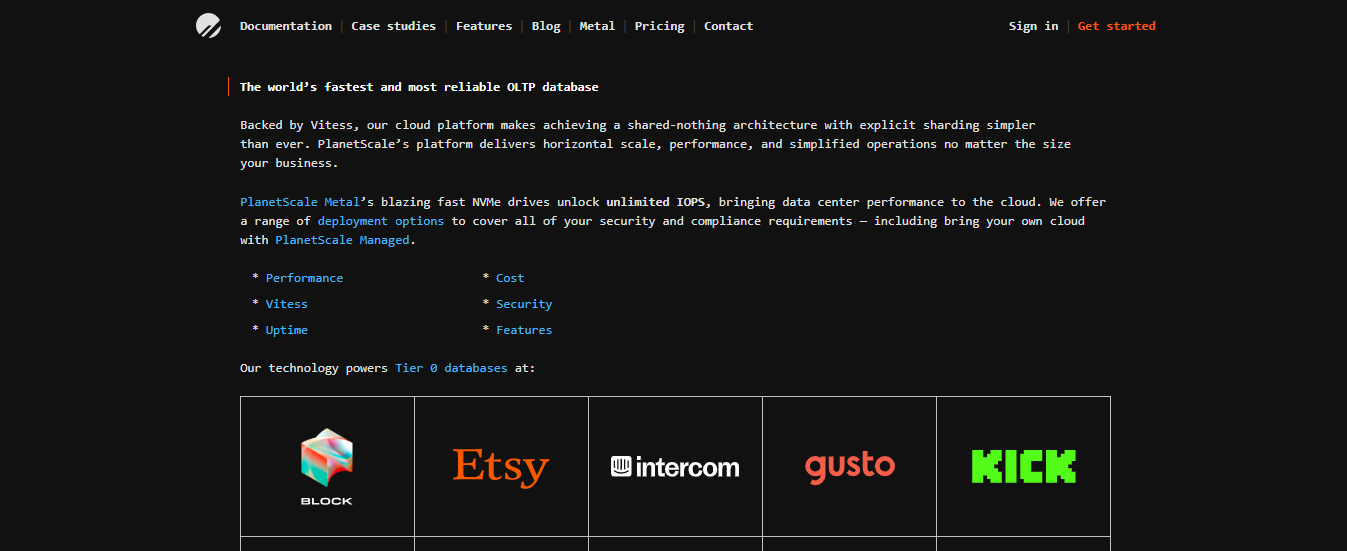Open the Uptime link

(286, 330)
